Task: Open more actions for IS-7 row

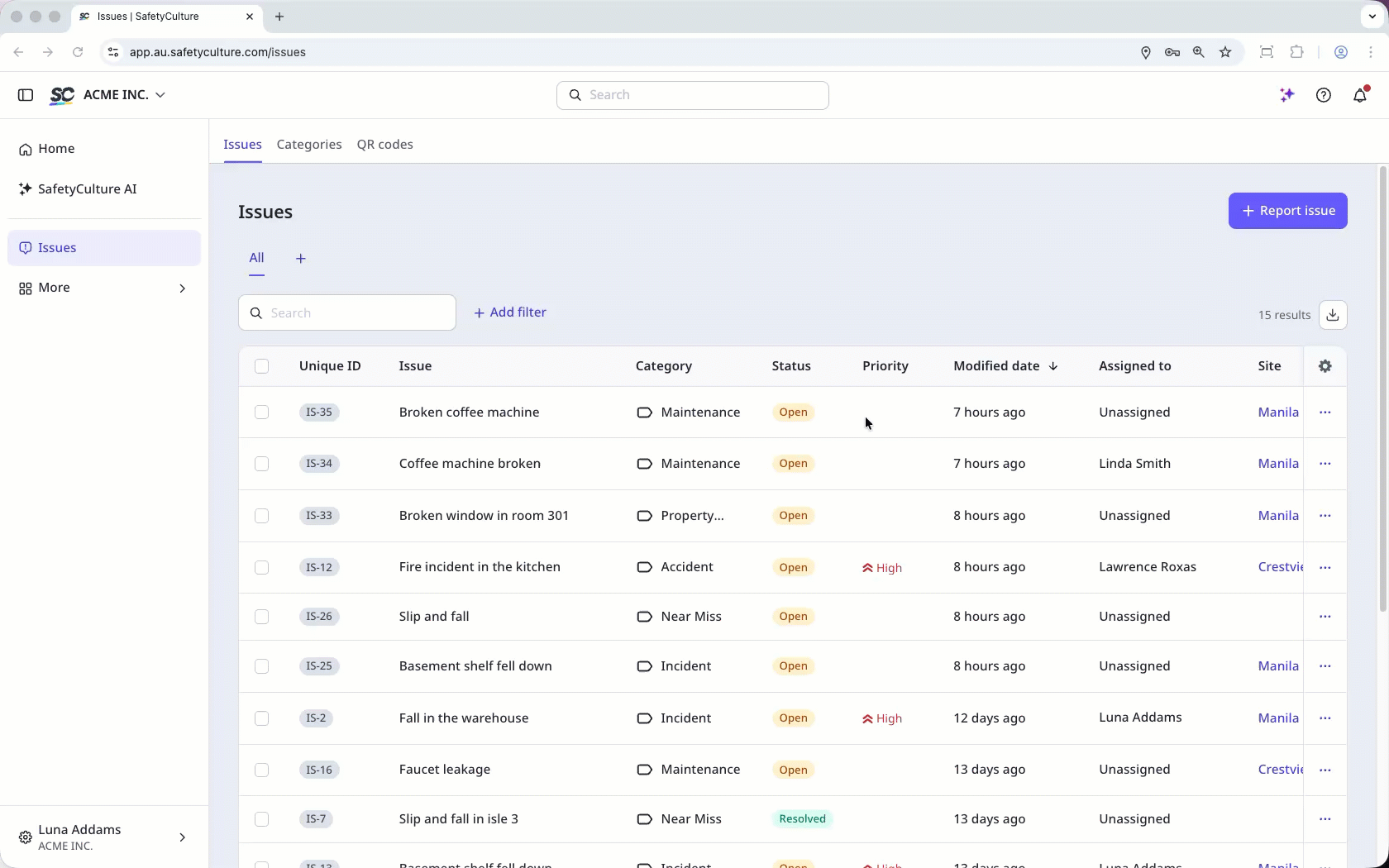Action: click(x=1325, y=819)
